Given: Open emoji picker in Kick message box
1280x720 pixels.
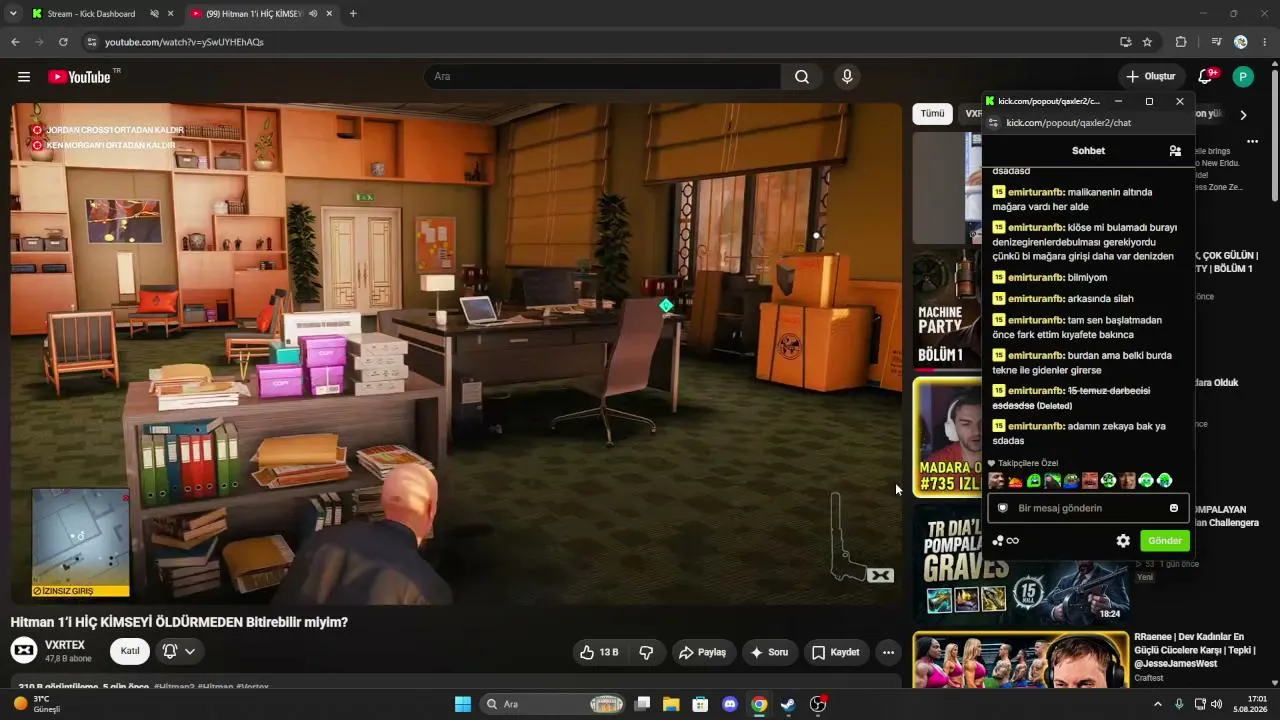Looking at the screenshot, I should (1174, 508).
